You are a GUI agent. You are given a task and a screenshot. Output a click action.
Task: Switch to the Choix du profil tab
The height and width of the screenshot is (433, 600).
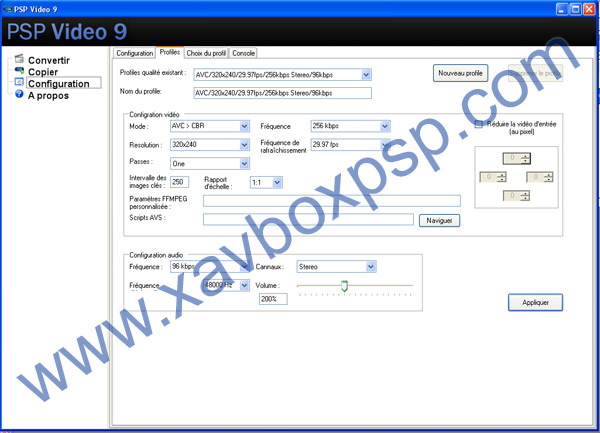pos(206,53)
